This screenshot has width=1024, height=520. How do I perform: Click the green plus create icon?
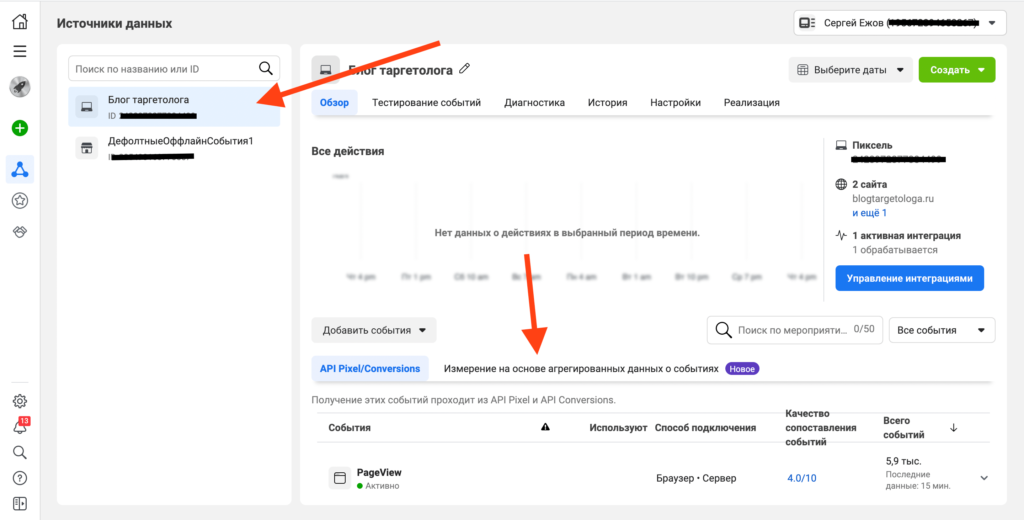point(19,128)
